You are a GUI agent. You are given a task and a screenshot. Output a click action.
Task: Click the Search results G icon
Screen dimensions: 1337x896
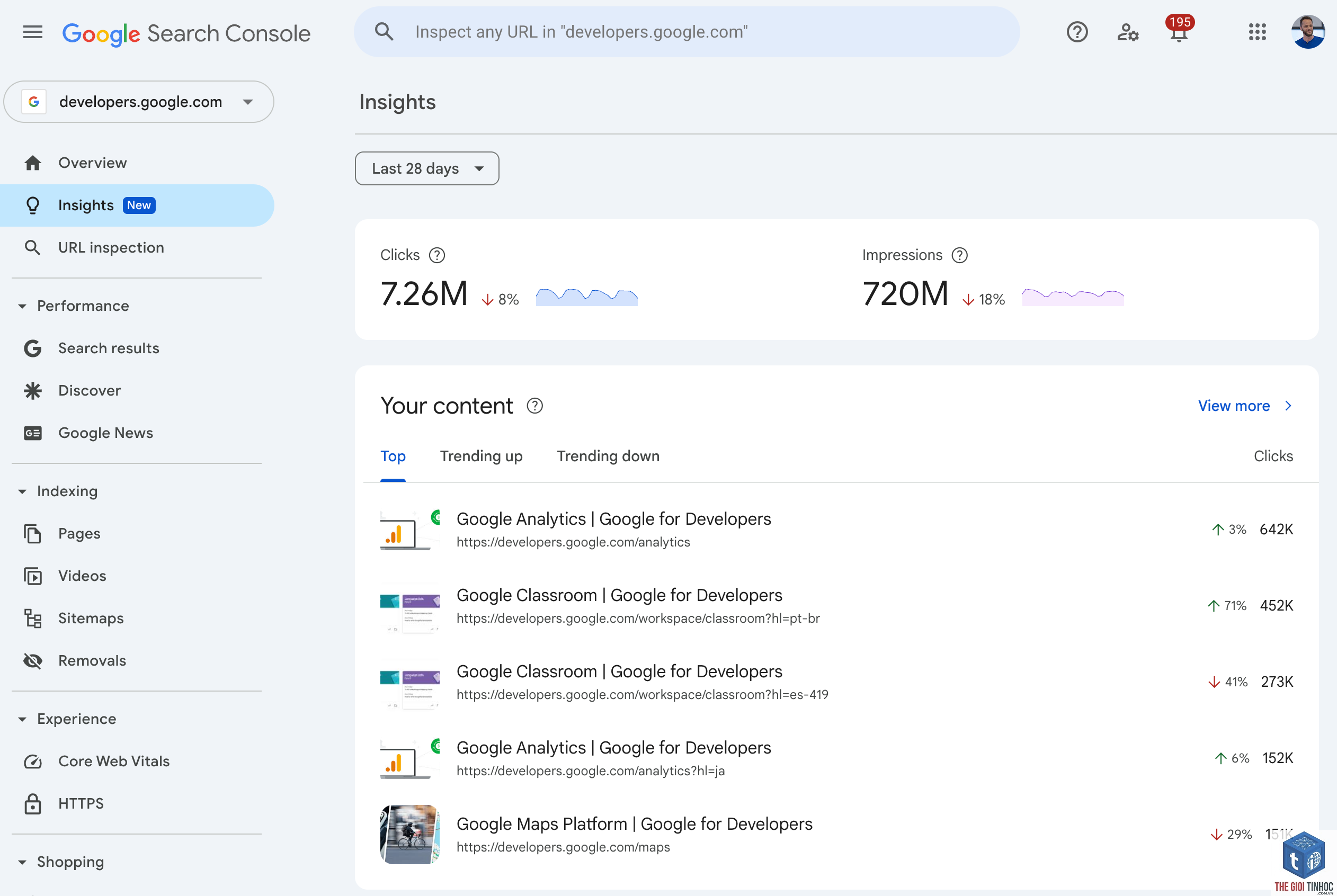[33, 348]
